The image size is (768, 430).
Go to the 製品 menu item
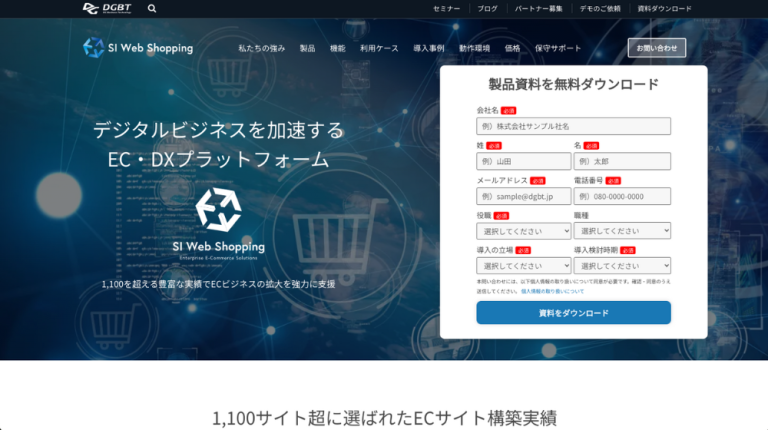coord(307,48)
